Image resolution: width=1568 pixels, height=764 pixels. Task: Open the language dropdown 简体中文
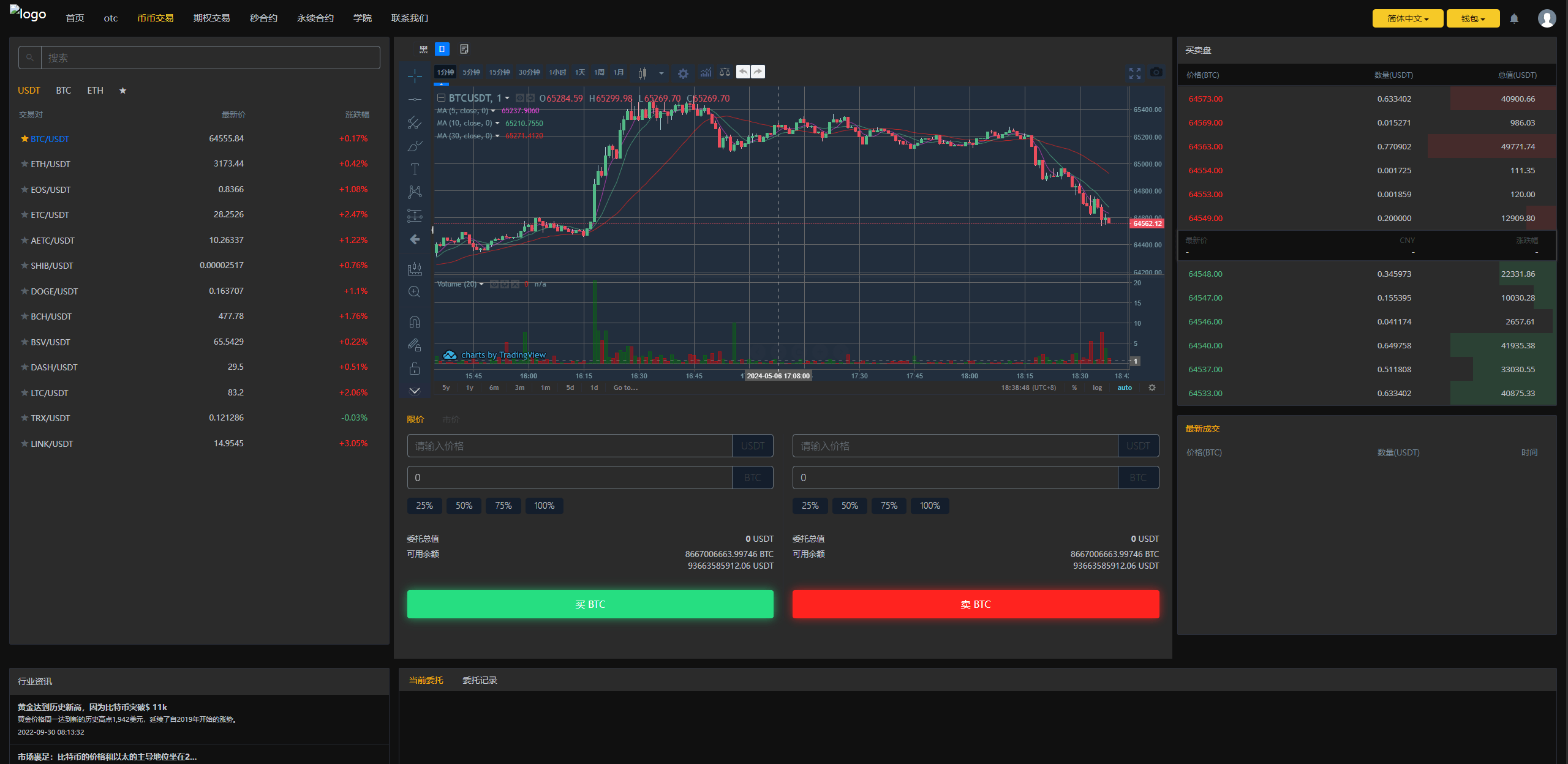(x=1408, y=19)
